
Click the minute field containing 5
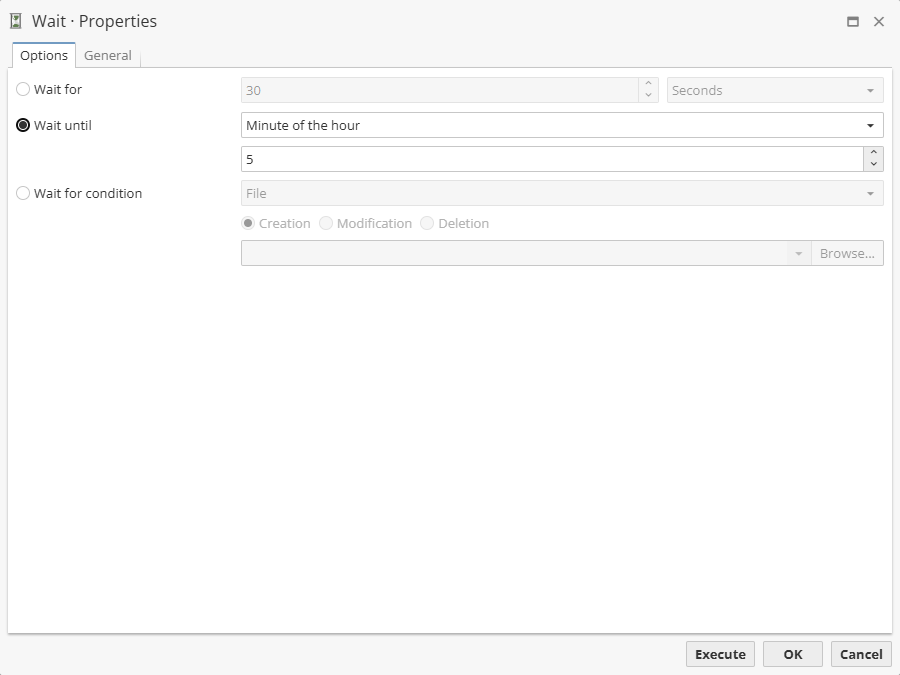(550, 159)
